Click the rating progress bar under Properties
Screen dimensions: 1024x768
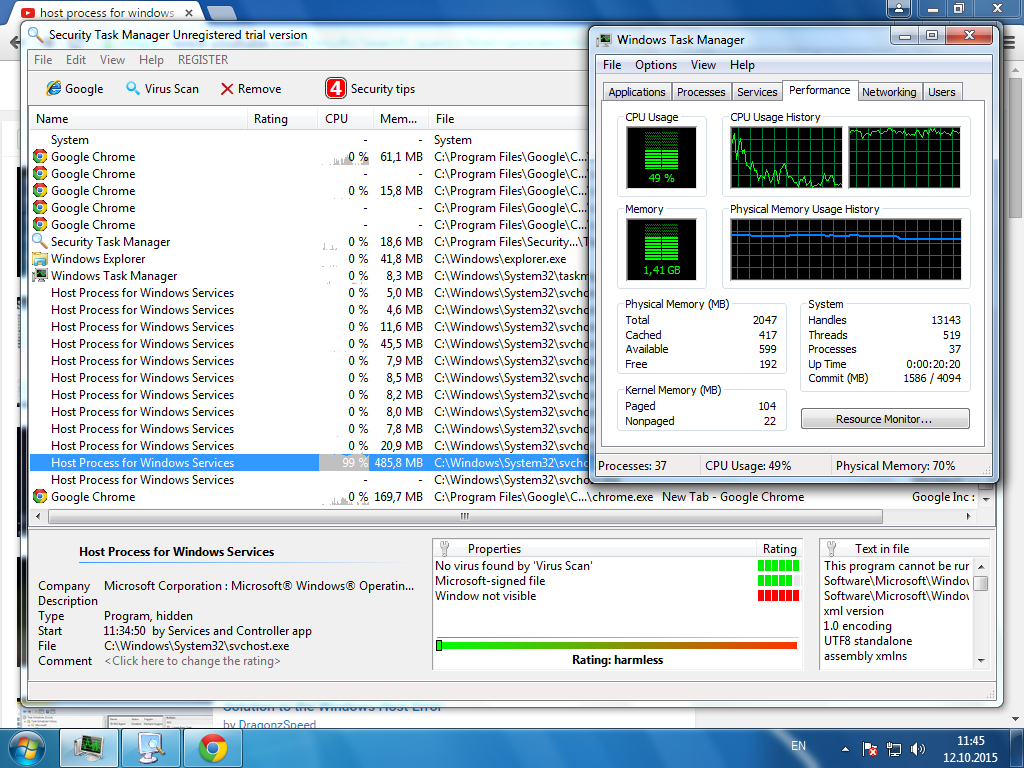click(616, 645)
